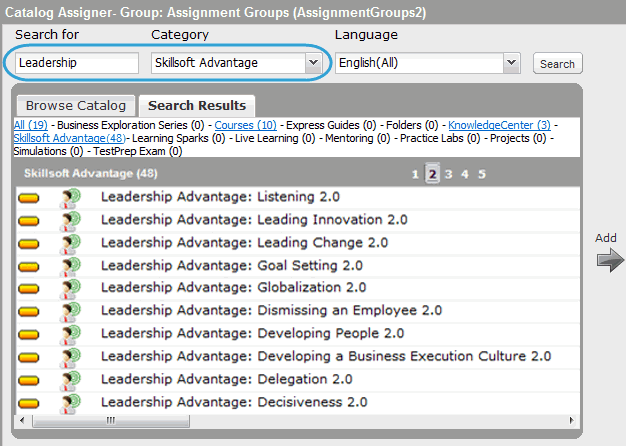Click the orange pill icon beside Business Execution Culture 2.0
Image resolution: width=626 pixels, height=446 pixels.
(28, 357)
